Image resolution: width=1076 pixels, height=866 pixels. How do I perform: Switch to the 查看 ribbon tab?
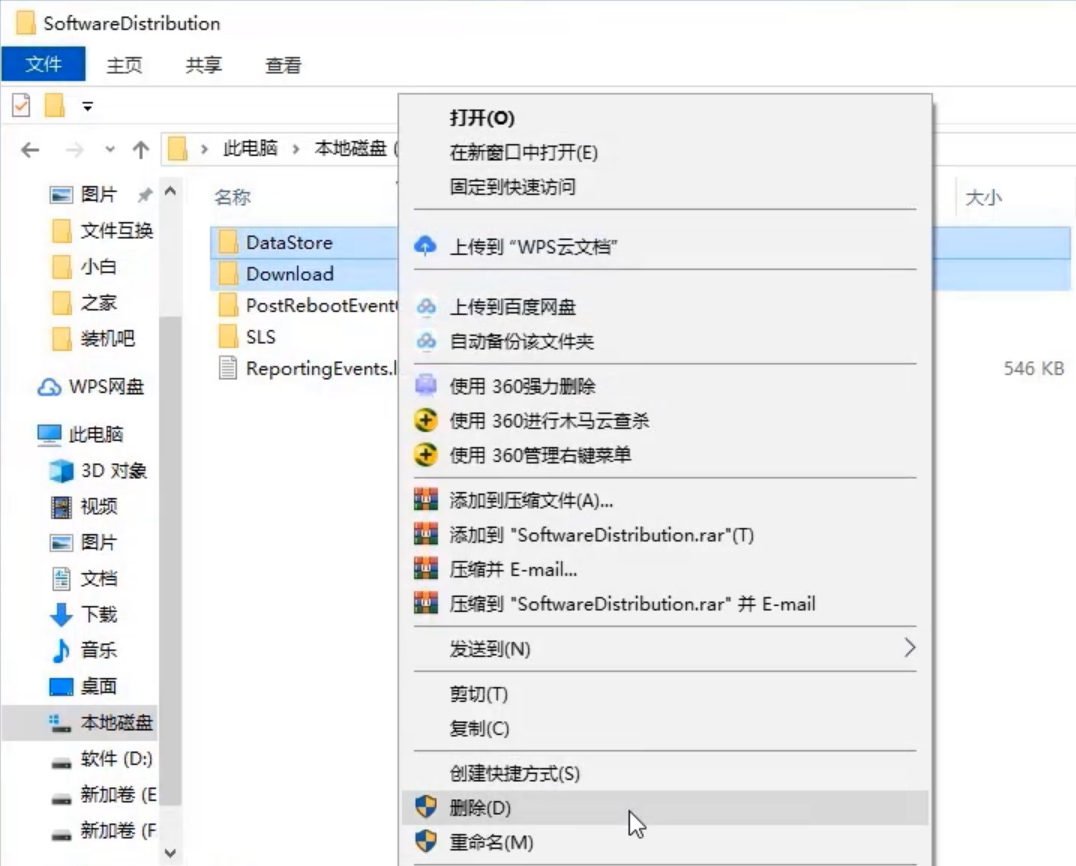pyautogui.click(x=283, y=65)
